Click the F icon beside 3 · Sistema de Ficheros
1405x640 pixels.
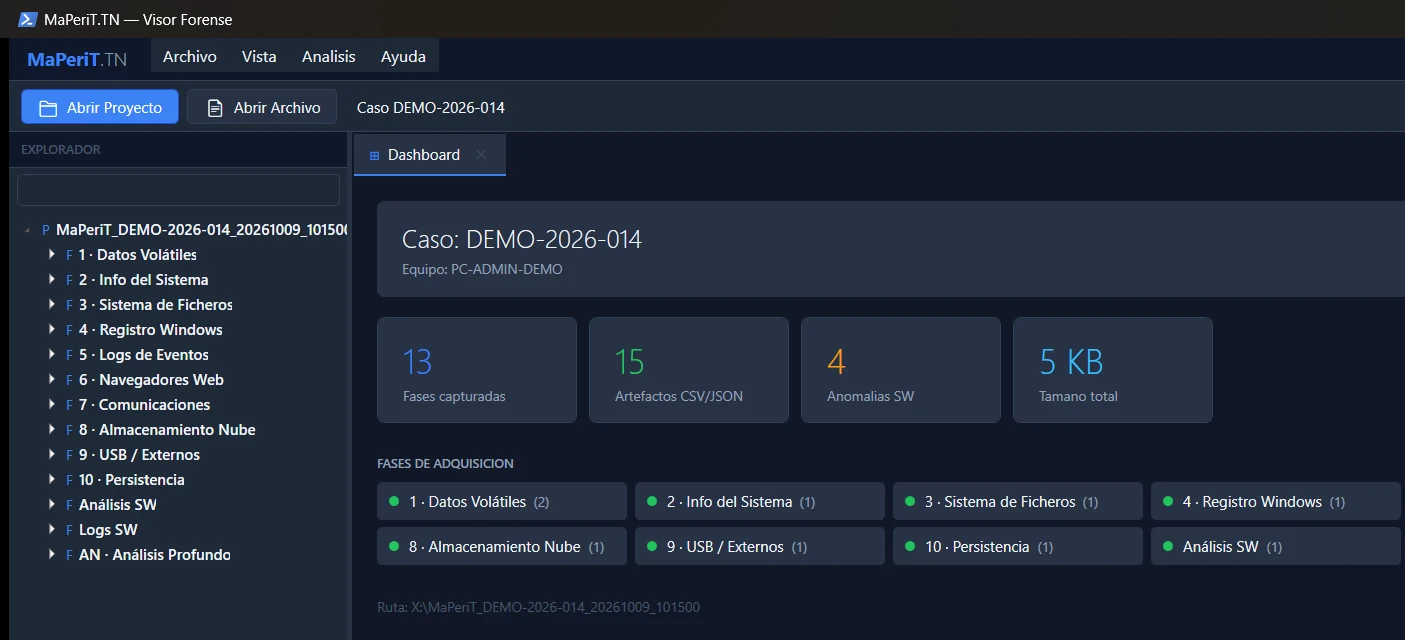click(69, 305)
